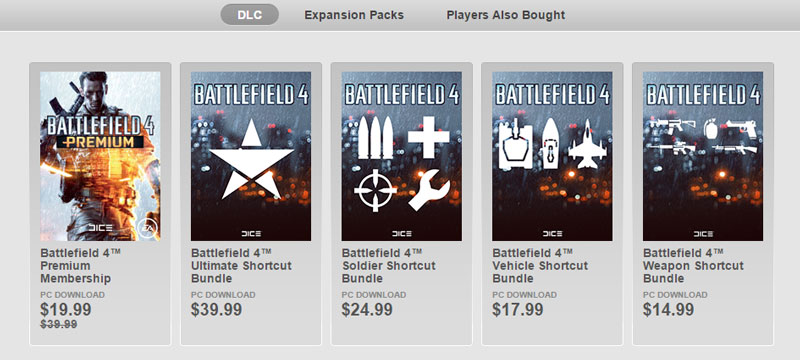Click the grenade icon on Weapon Shortcut Bundle
The image size is (800, 360).
(710, 129)
